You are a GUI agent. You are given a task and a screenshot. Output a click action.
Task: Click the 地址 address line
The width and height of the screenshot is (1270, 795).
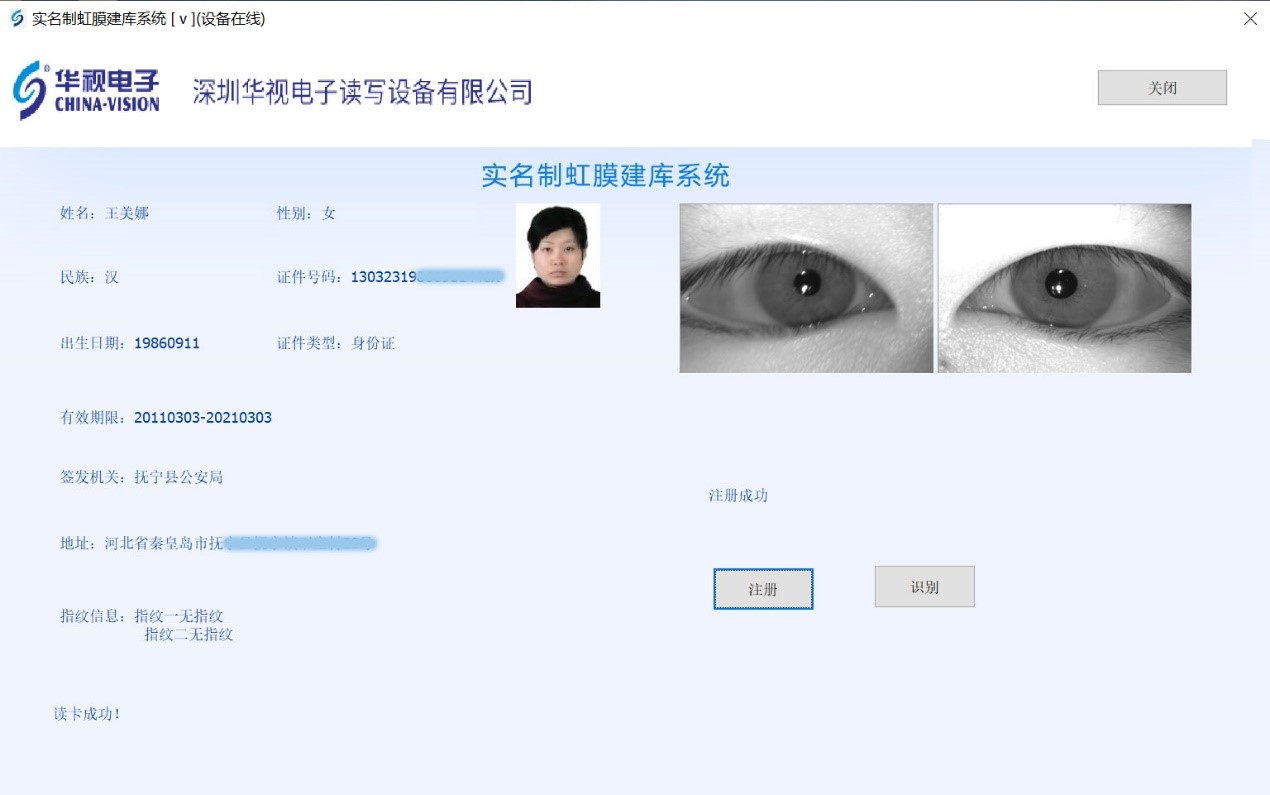[x=218, y=543]
